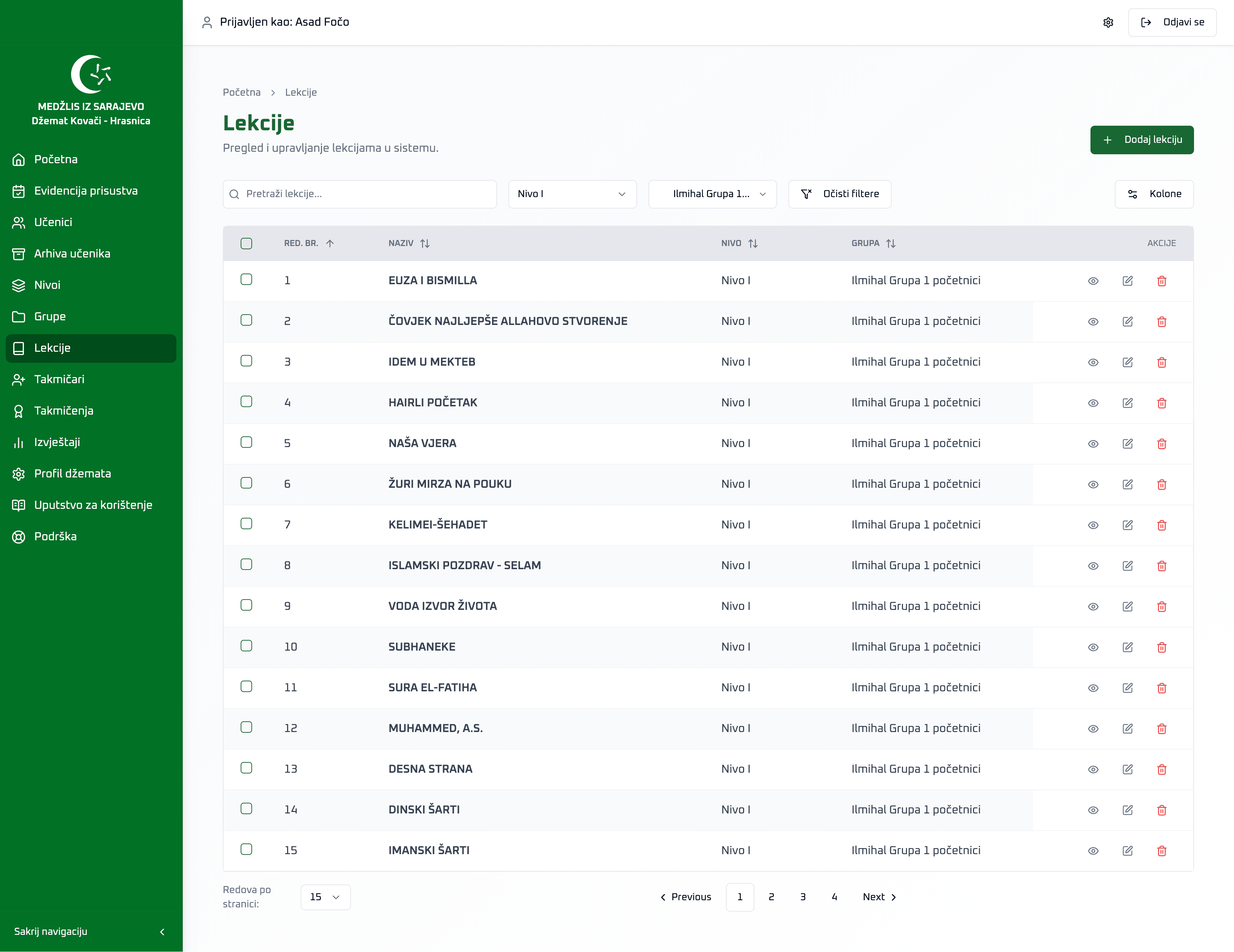
Task: Click the Dodaj lekciju button
Action: tap(1141, 140)
